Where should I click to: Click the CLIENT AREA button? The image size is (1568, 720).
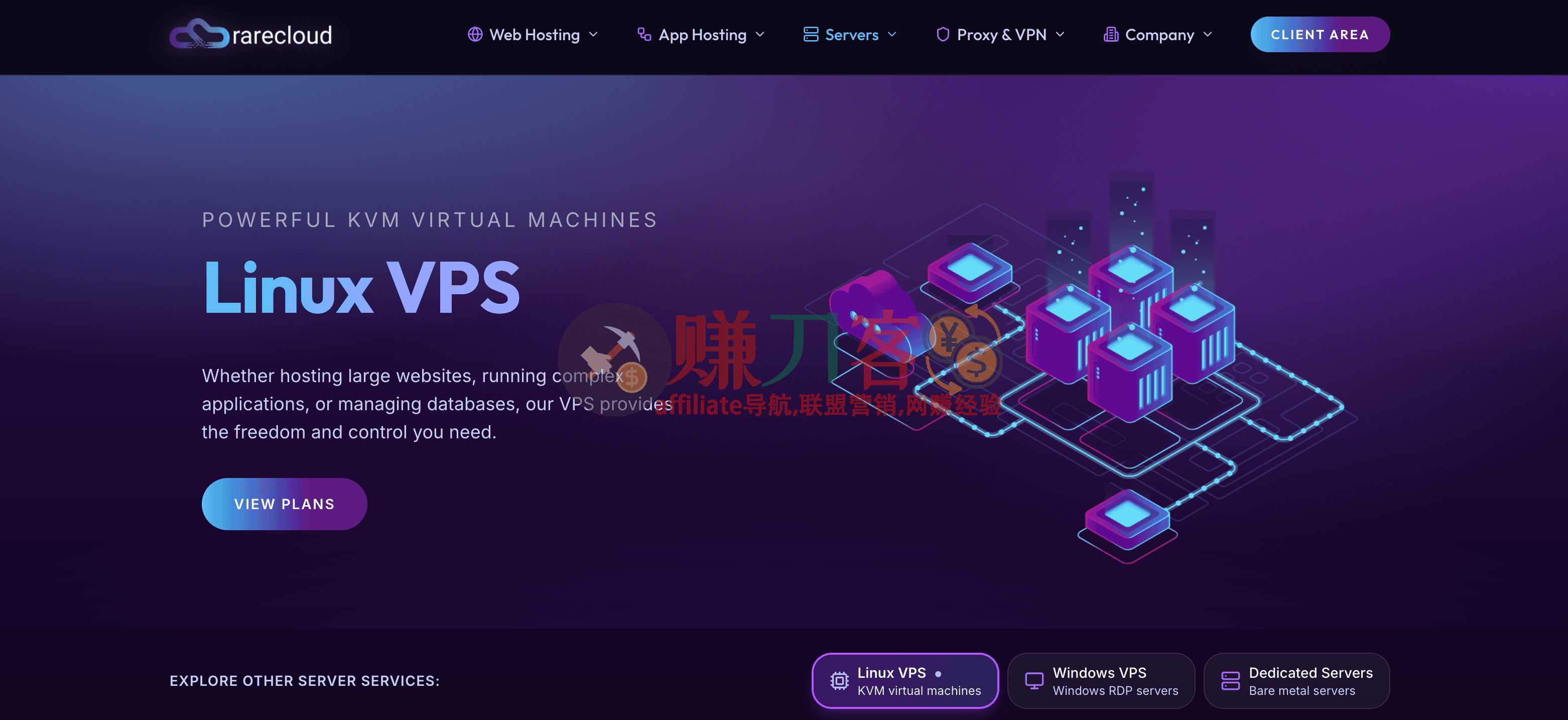coord(1320,35)
